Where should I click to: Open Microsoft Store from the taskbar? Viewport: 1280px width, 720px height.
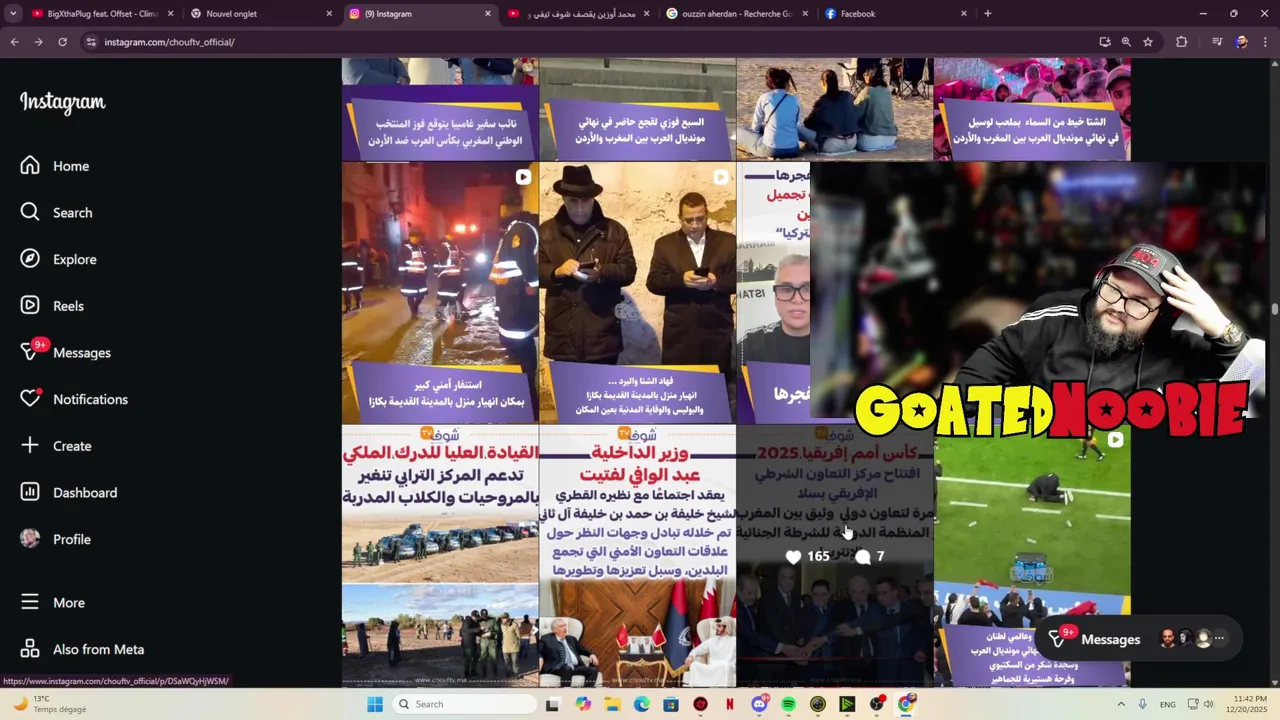671,704
